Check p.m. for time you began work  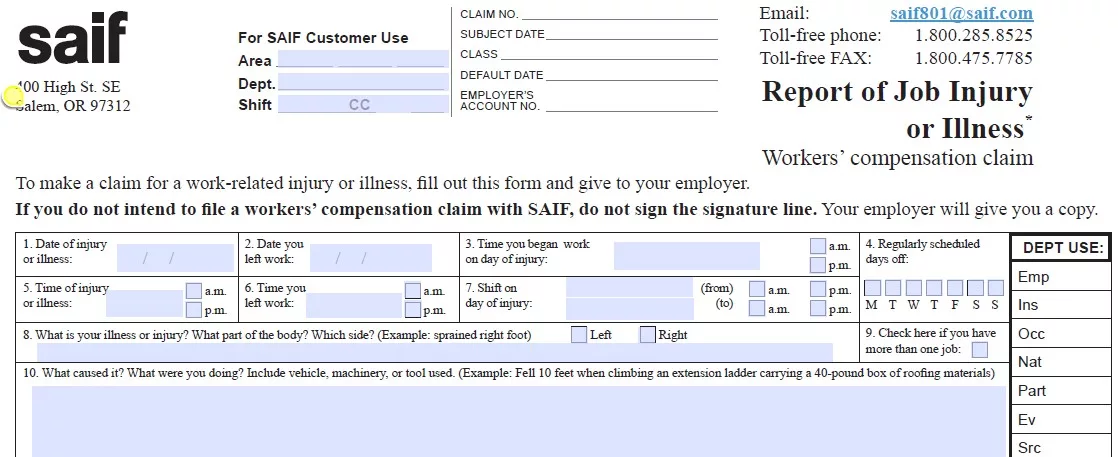point(818,265)
